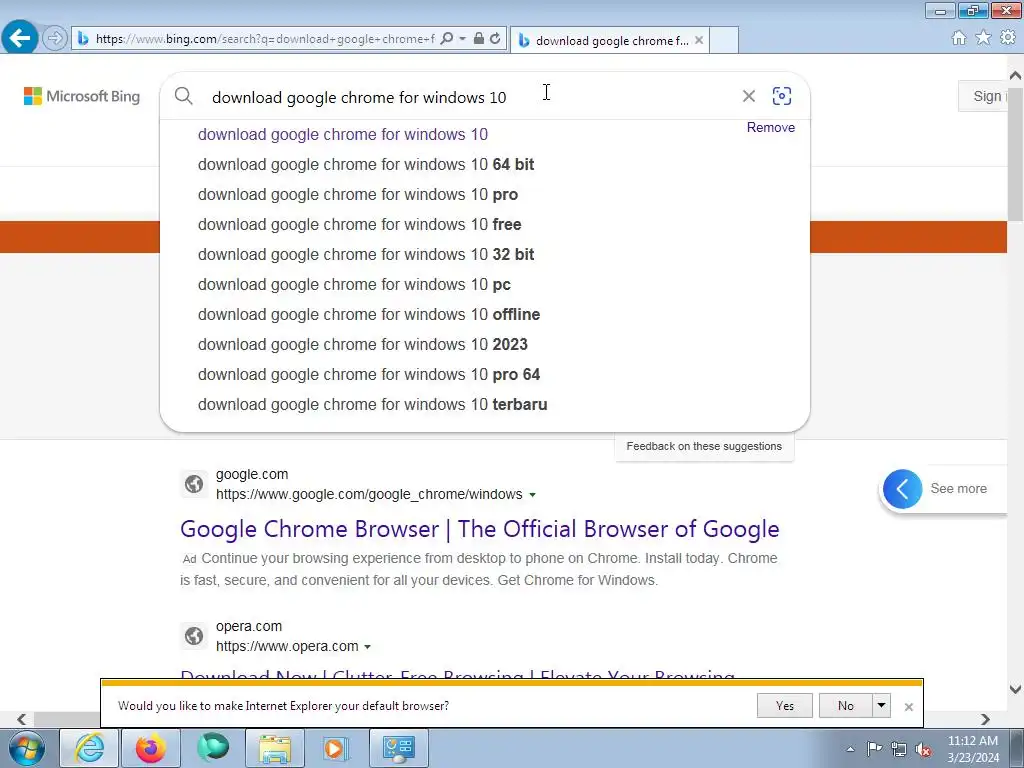Open the green globe browser taskbar icon
Screen dimensions: 1024x768
point(213,748)
